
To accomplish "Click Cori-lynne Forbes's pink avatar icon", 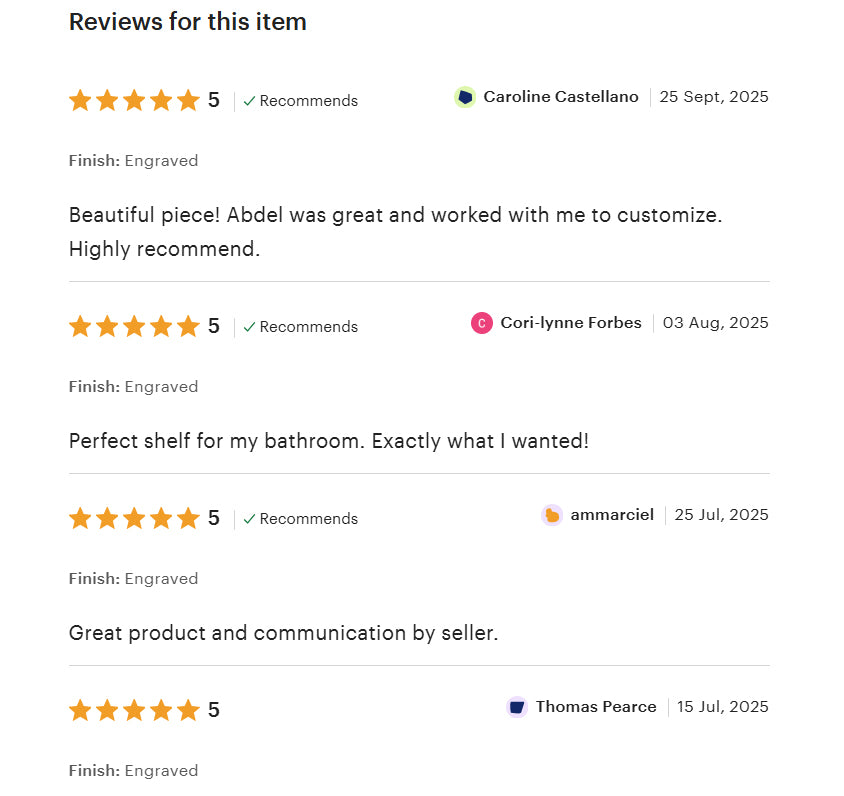I will coord(482,323).
